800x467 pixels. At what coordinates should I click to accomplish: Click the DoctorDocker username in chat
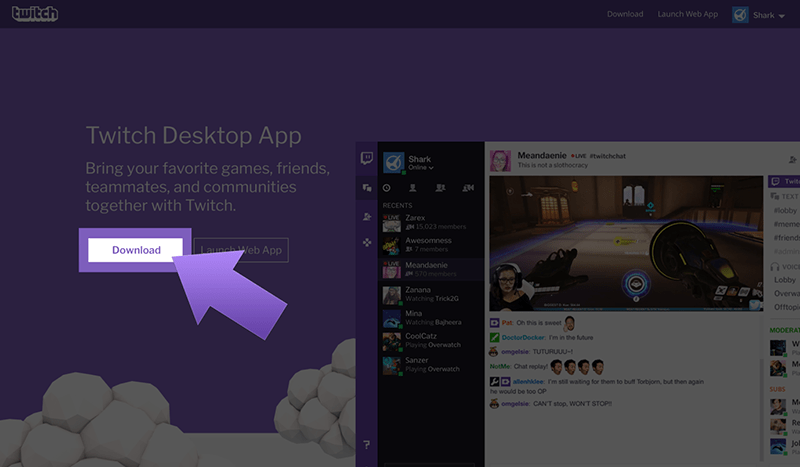pyautogui.click(x=523, y=337)
